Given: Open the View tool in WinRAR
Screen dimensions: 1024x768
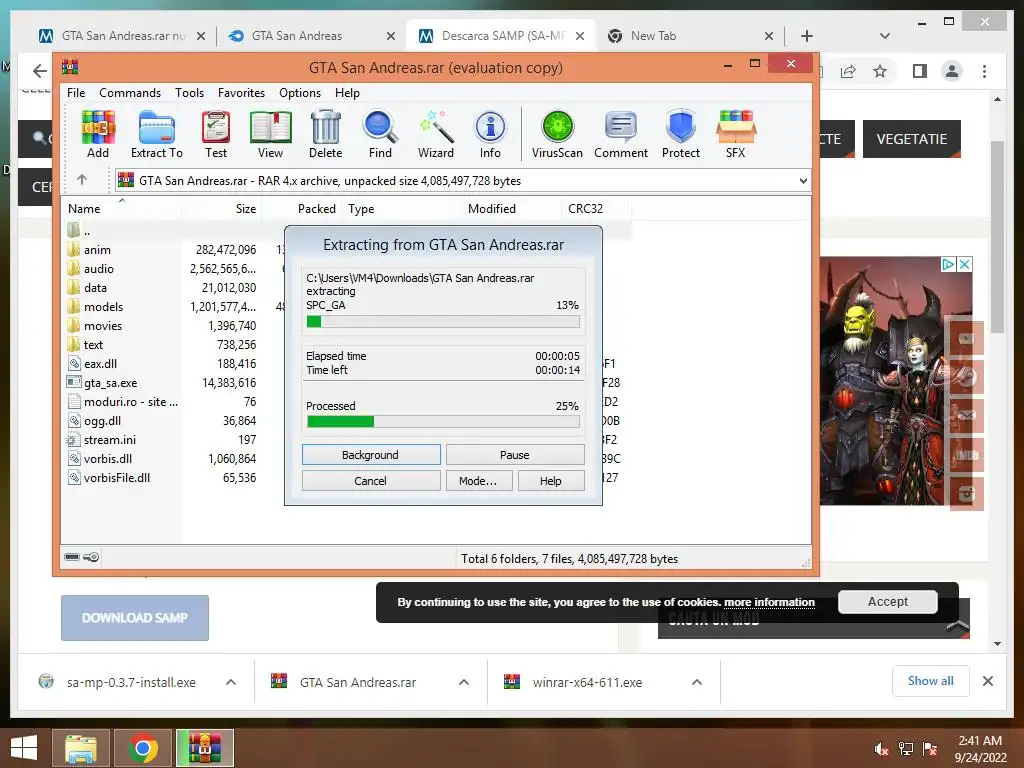Looking at the screenshot, I should click(270, 134).
